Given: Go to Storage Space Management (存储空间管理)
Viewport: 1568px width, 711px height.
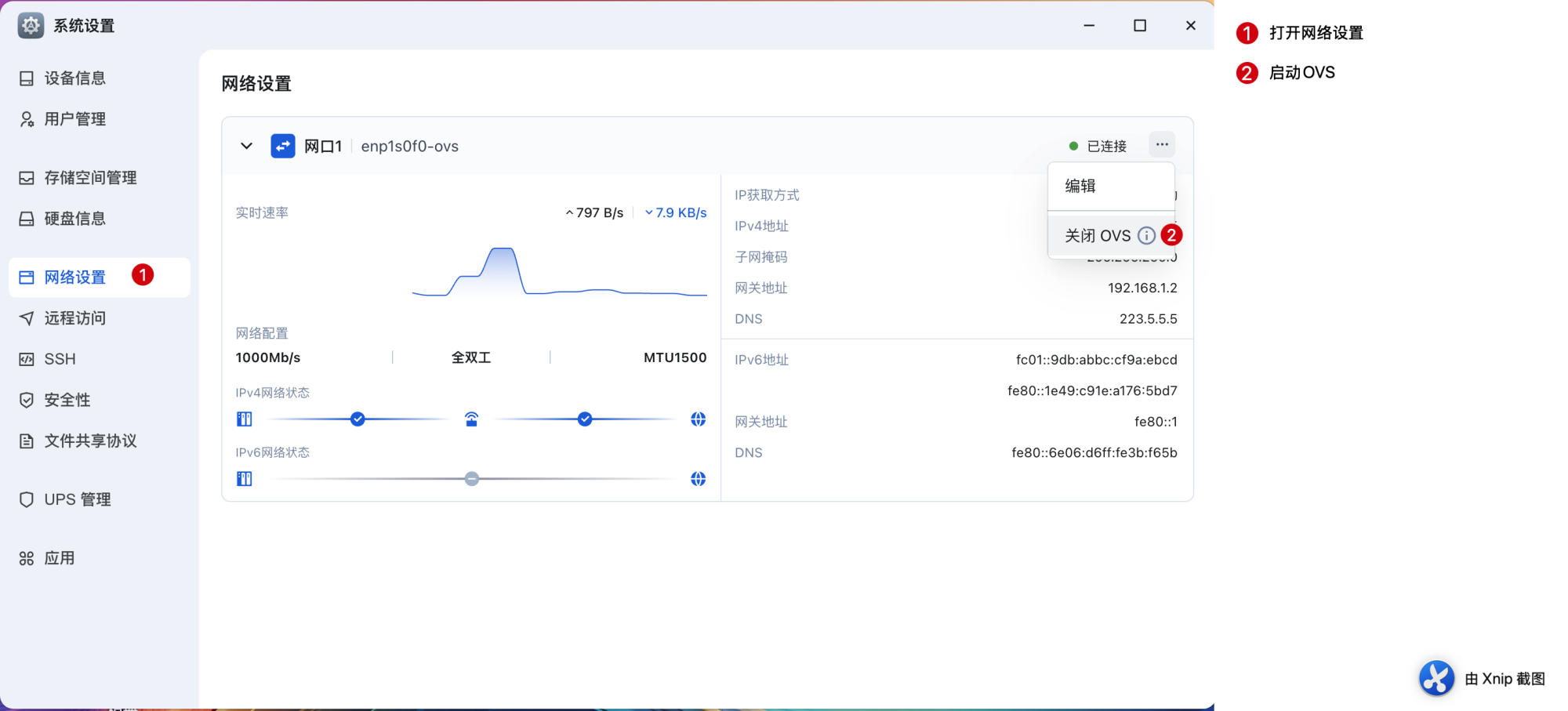Looking at the screenshot, I should tap(89, 178).
